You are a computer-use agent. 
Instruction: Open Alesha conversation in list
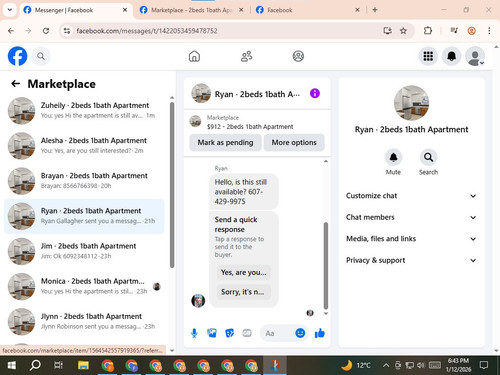(84, 146)
